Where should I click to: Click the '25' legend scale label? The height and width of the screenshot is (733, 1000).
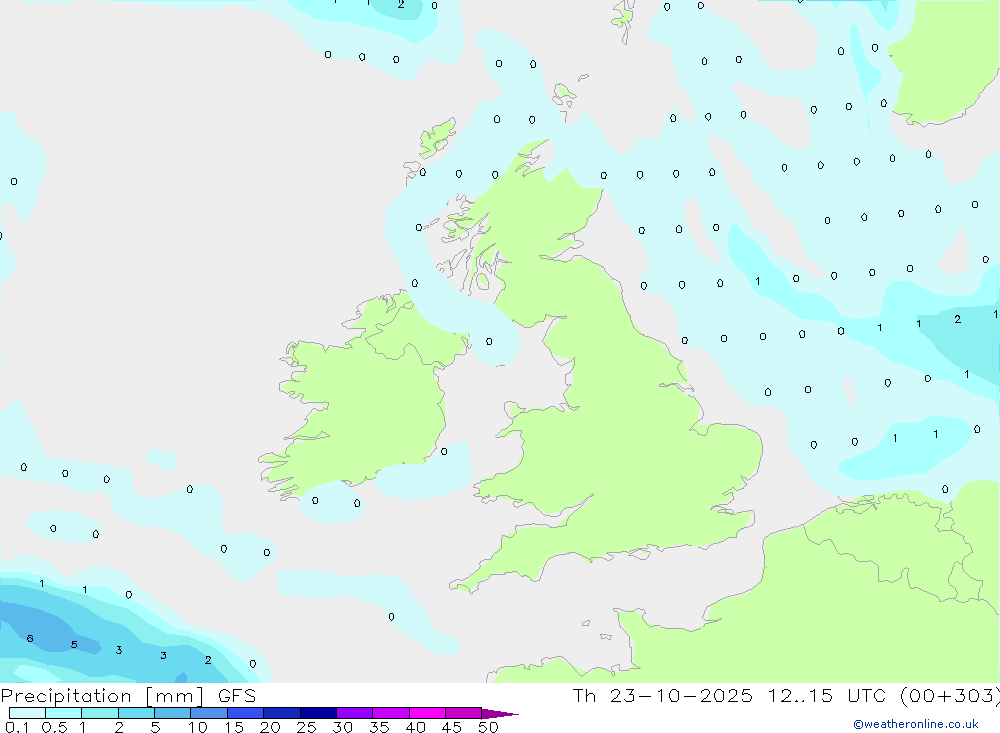(x=306, y=727)
